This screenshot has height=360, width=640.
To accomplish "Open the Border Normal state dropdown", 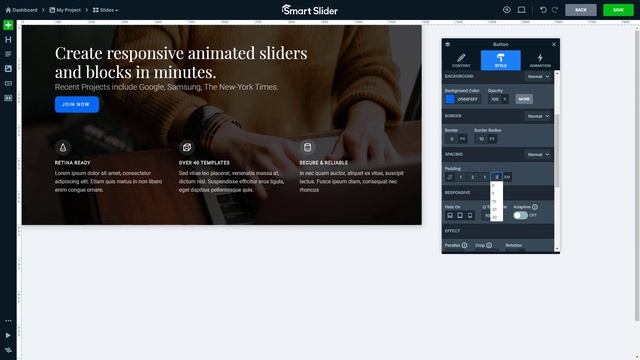I will [538, 116].
